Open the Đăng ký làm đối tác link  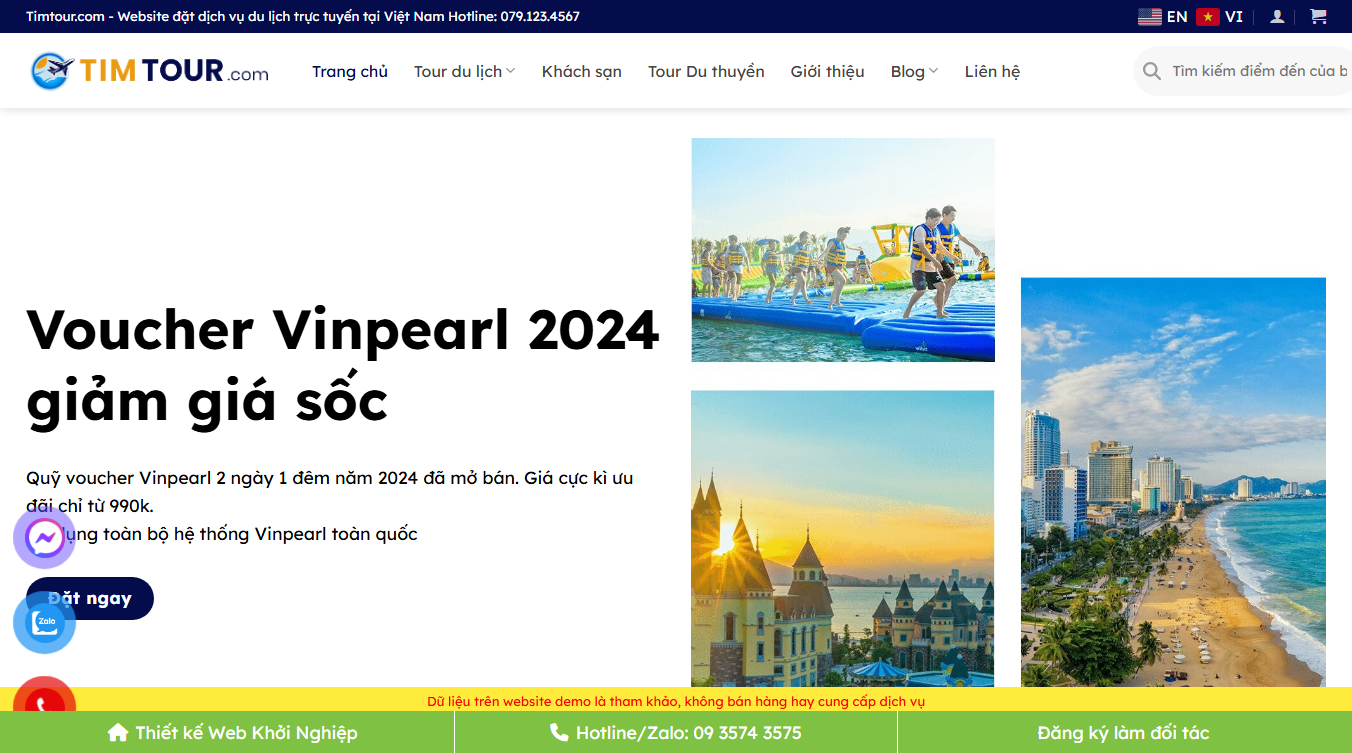1124,732
